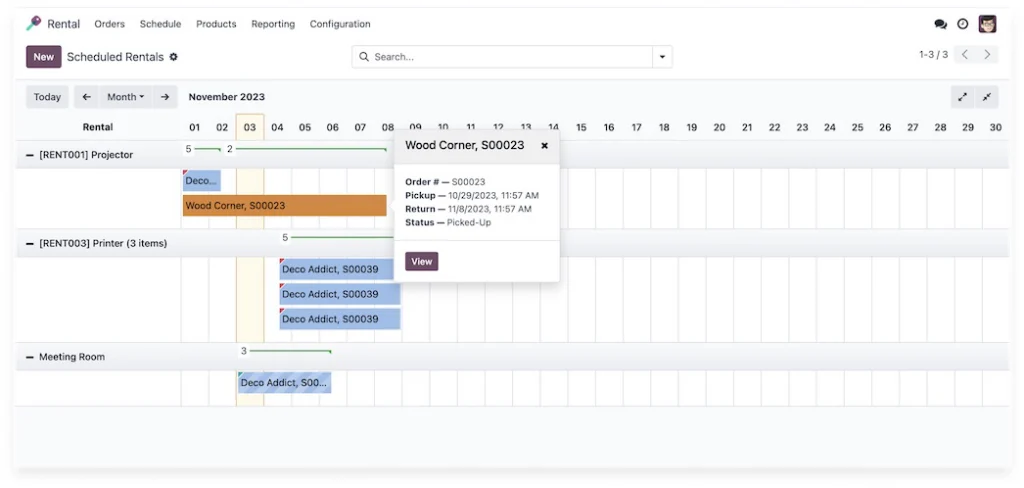Click the Rental app title

pyautogui.click(x=63, y=24)
